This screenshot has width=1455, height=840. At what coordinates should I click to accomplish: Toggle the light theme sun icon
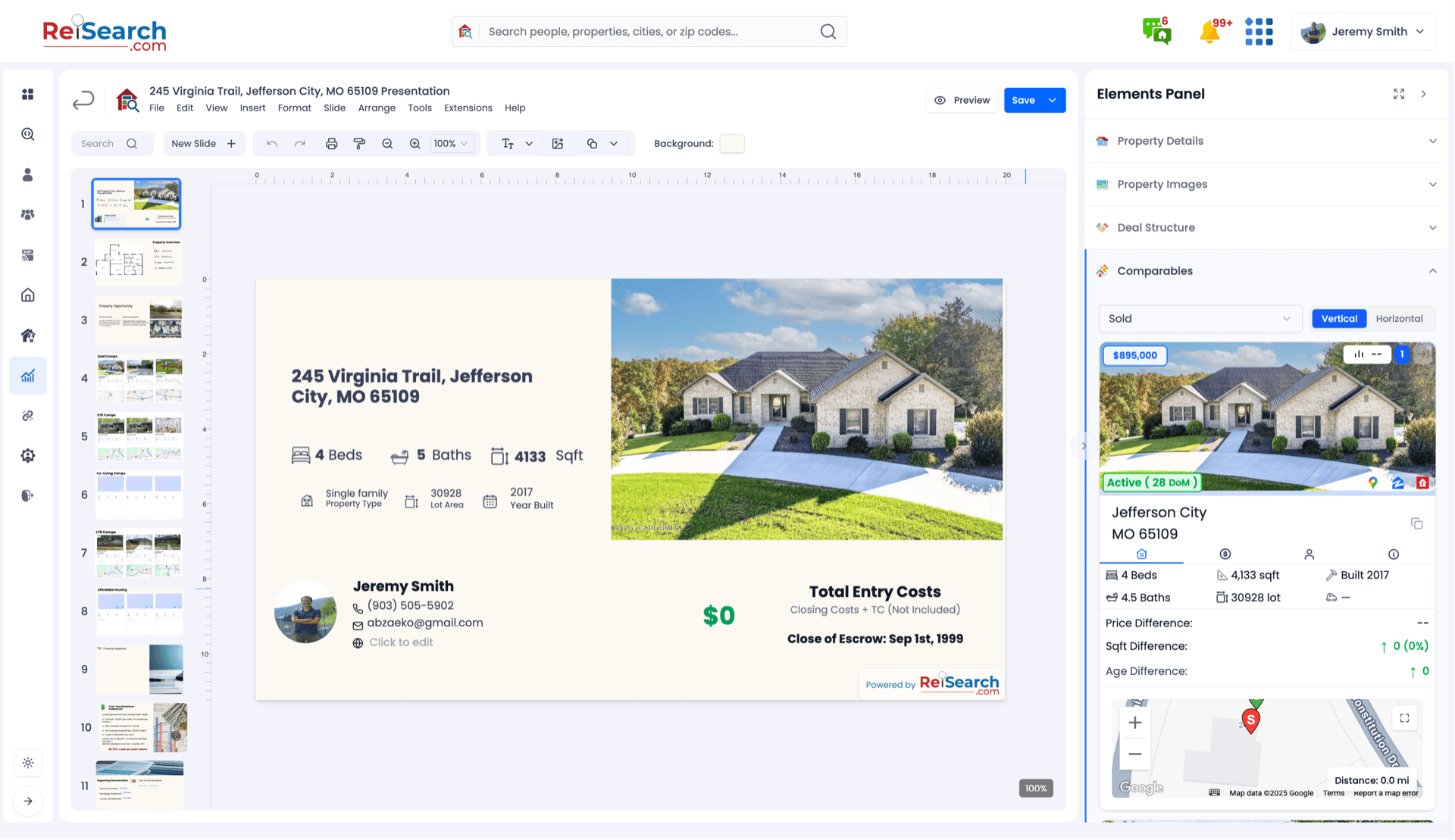(28, 763)
